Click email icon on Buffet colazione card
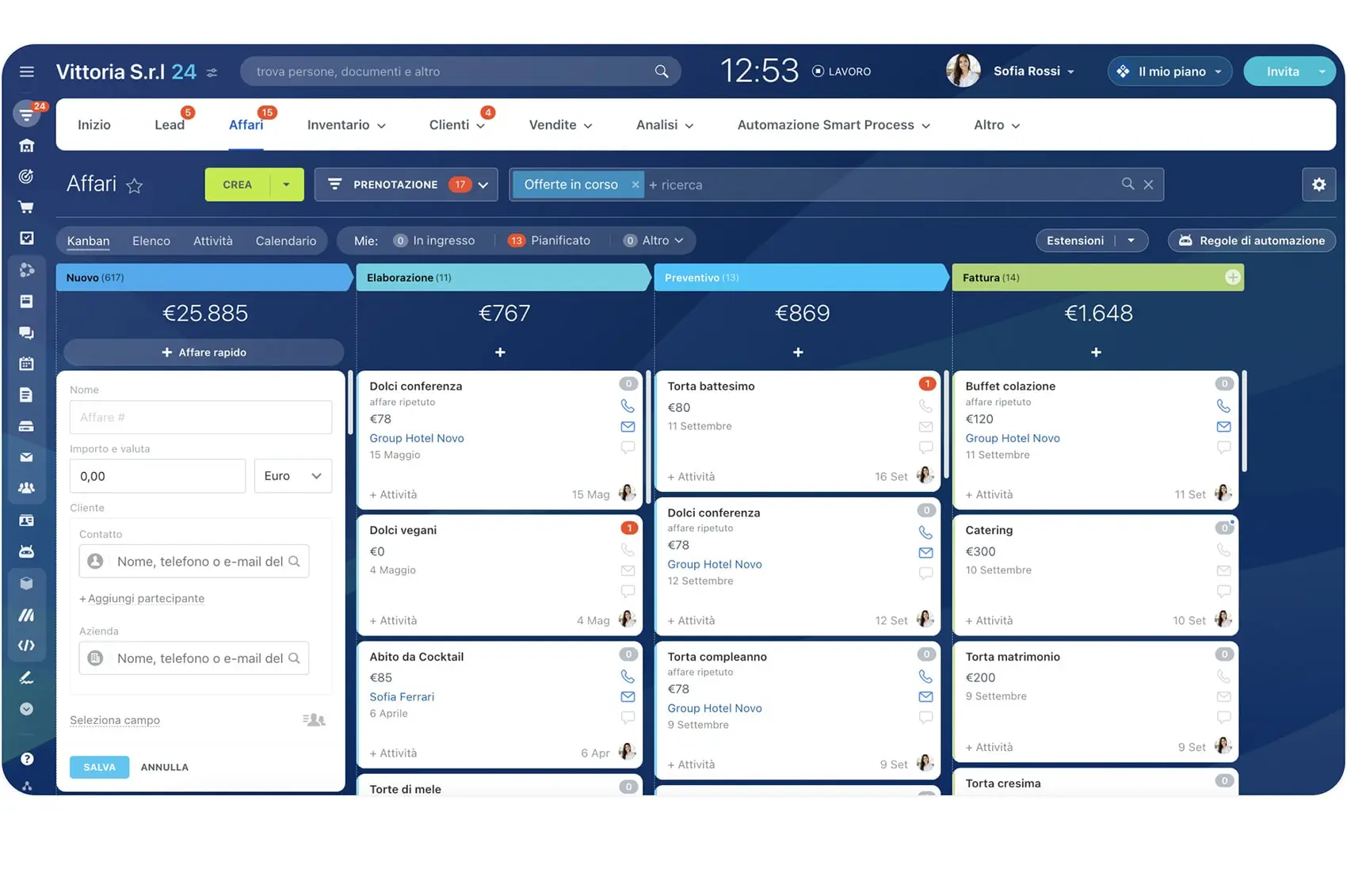Screen dimensions: 1347x896 pos(1223,426)
